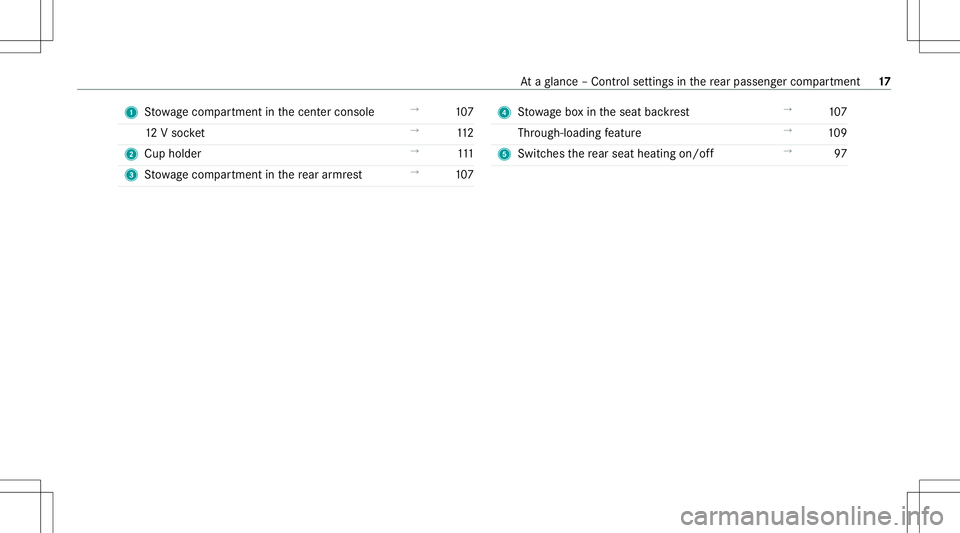Select Through-loading feature entry
Image resolution: width=960 pixels, height=533 pixels.
[x=579, y=133]
